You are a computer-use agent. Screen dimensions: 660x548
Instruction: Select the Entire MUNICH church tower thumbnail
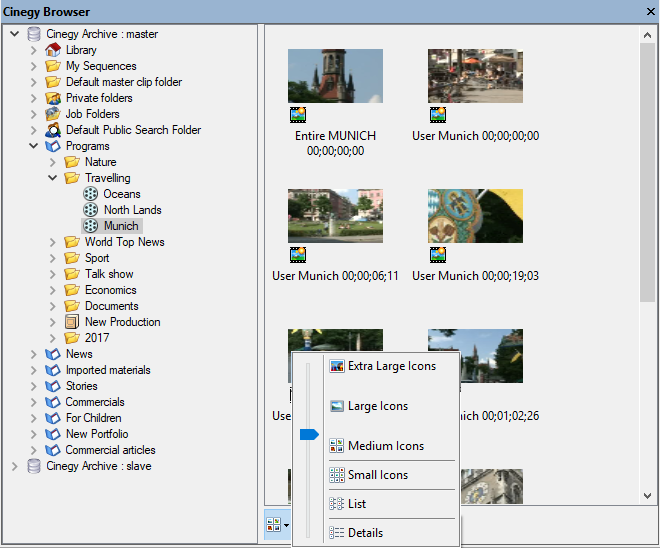tap(335, 76)
